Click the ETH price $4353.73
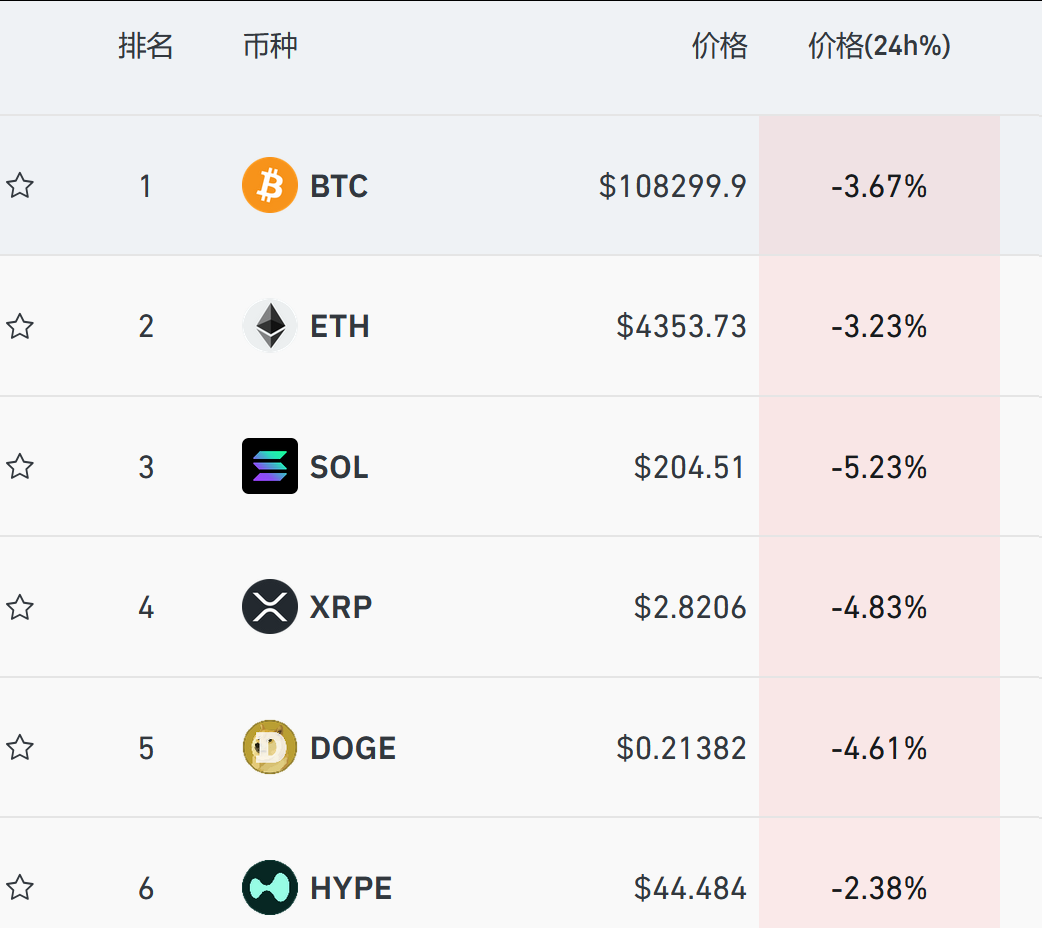1042x928 pixels. pos(681,327)
